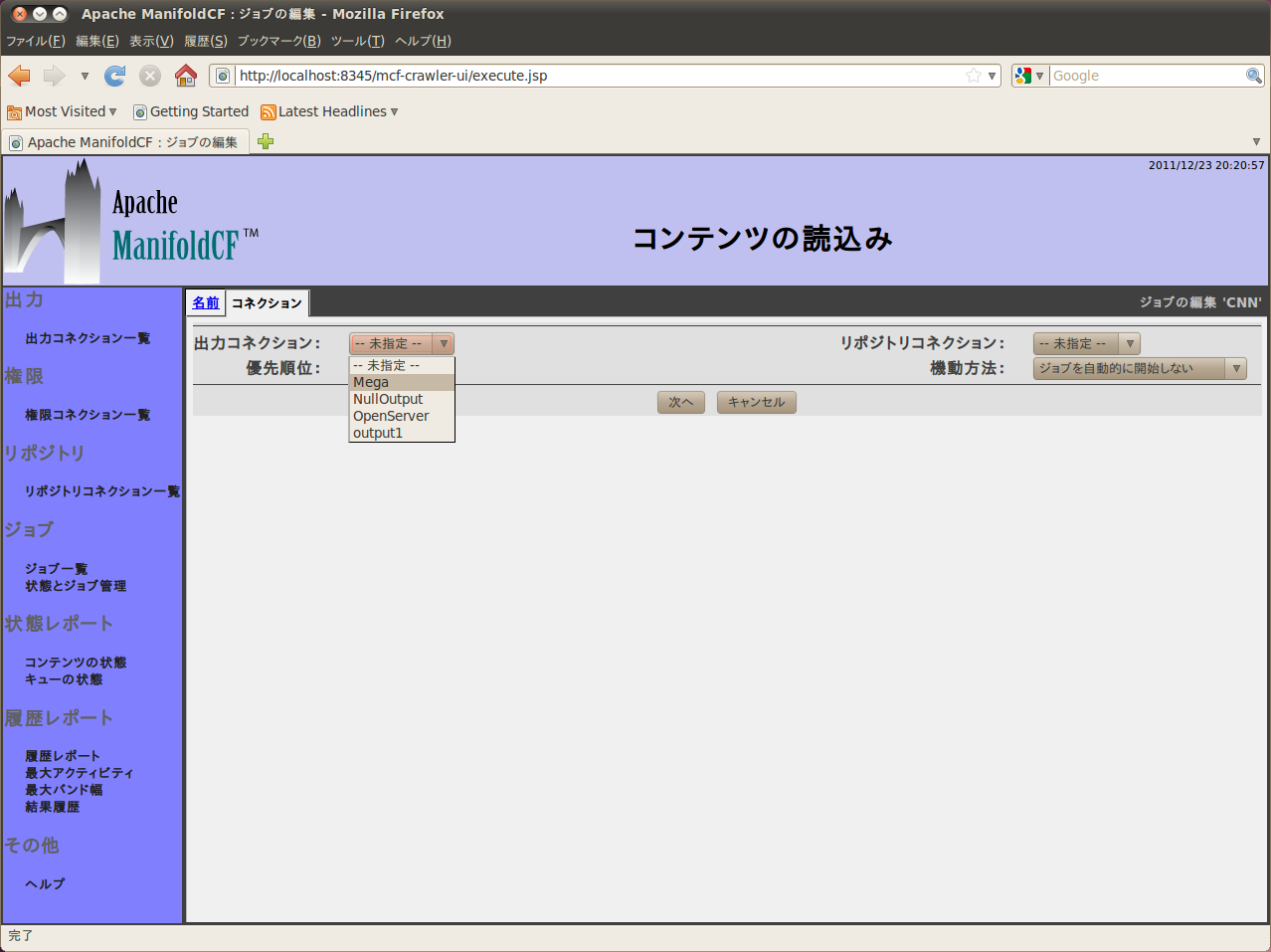Click the browser Back arrow icon
This screenshot has height=952, width=1271.
(20, 76)
